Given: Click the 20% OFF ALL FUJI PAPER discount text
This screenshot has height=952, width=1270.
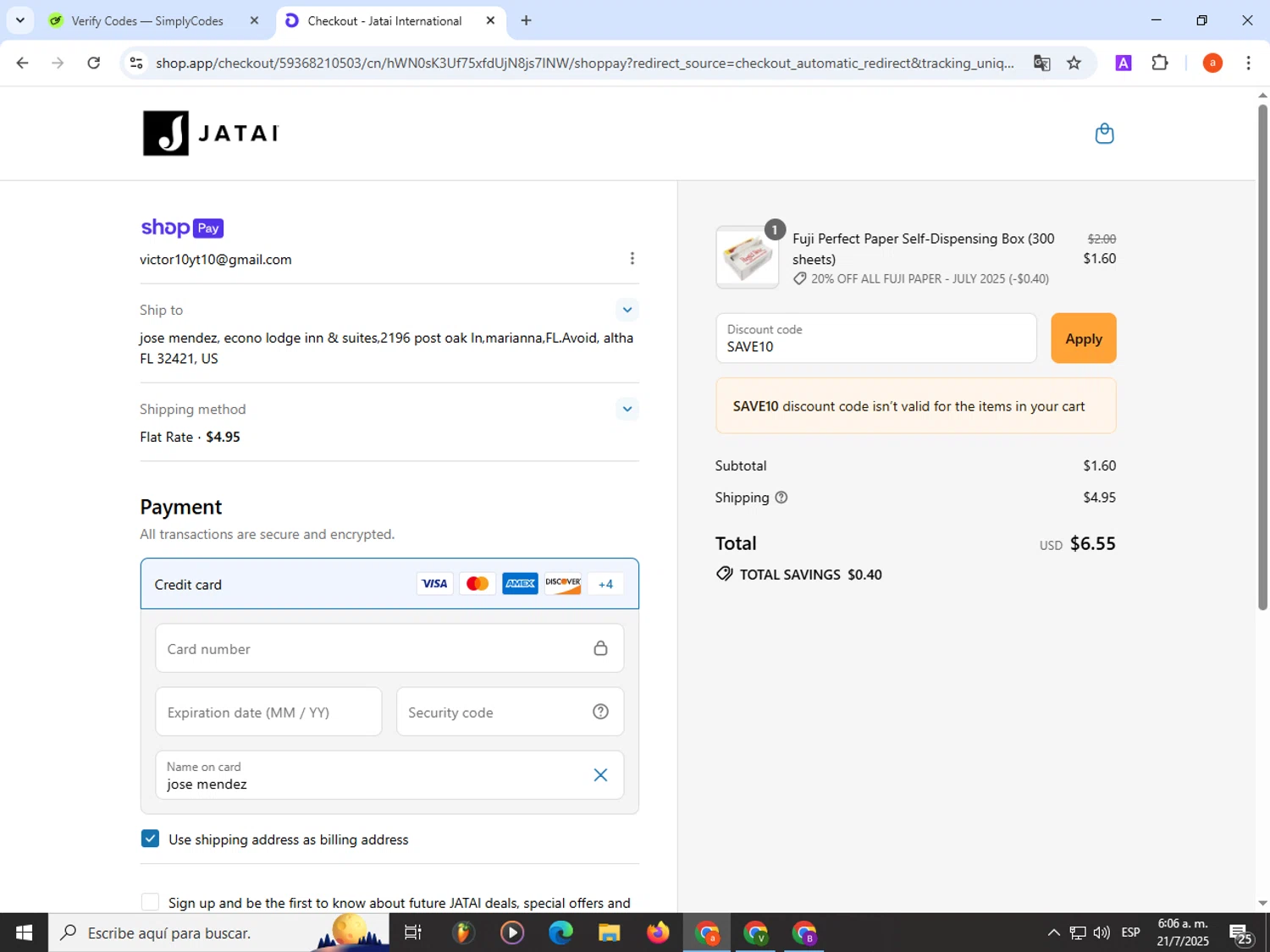Looking at the screenshot, I should [x=930, y=278].
